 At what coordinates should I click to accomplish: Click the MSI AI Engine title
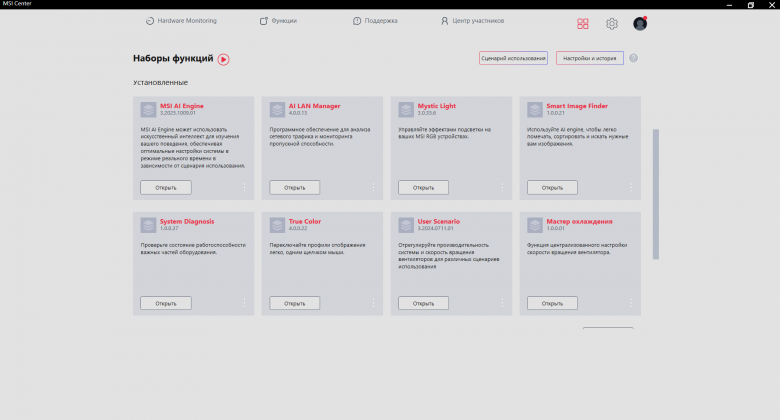[x=182, y=106]
